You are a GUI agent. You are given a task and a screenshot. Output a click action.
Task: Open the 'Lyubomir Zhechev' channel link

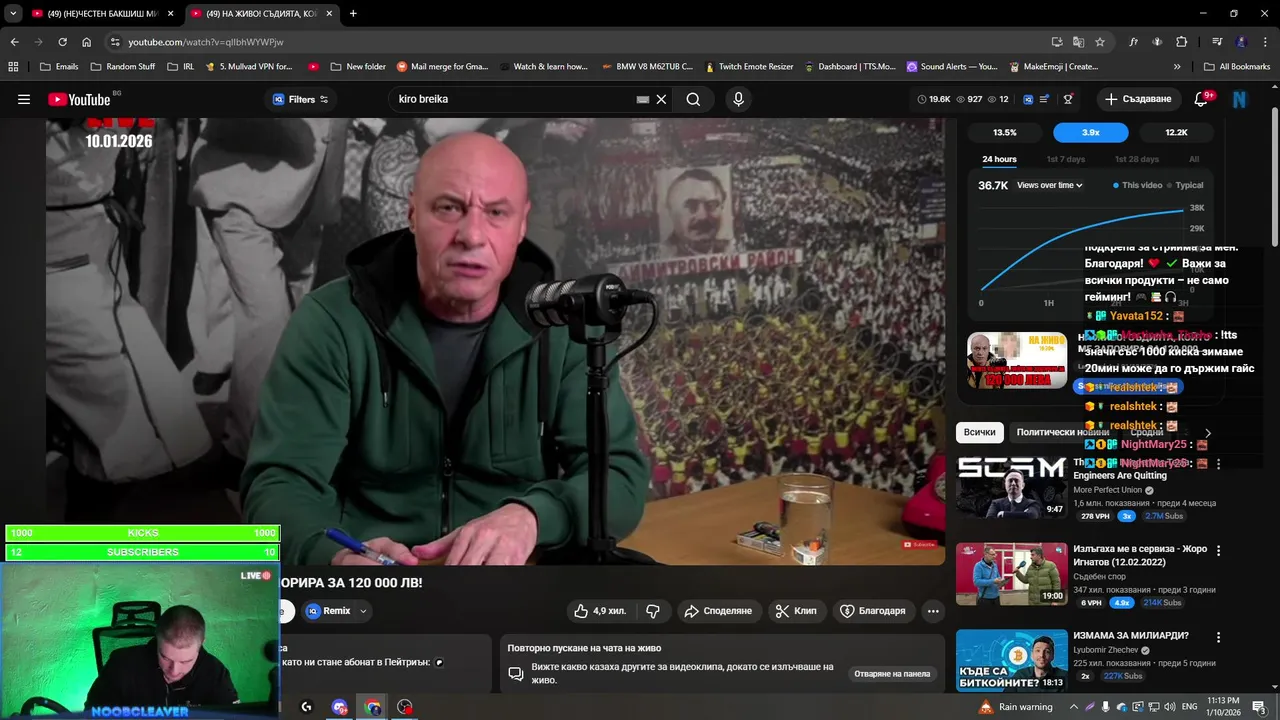(x=1106, y=650)
